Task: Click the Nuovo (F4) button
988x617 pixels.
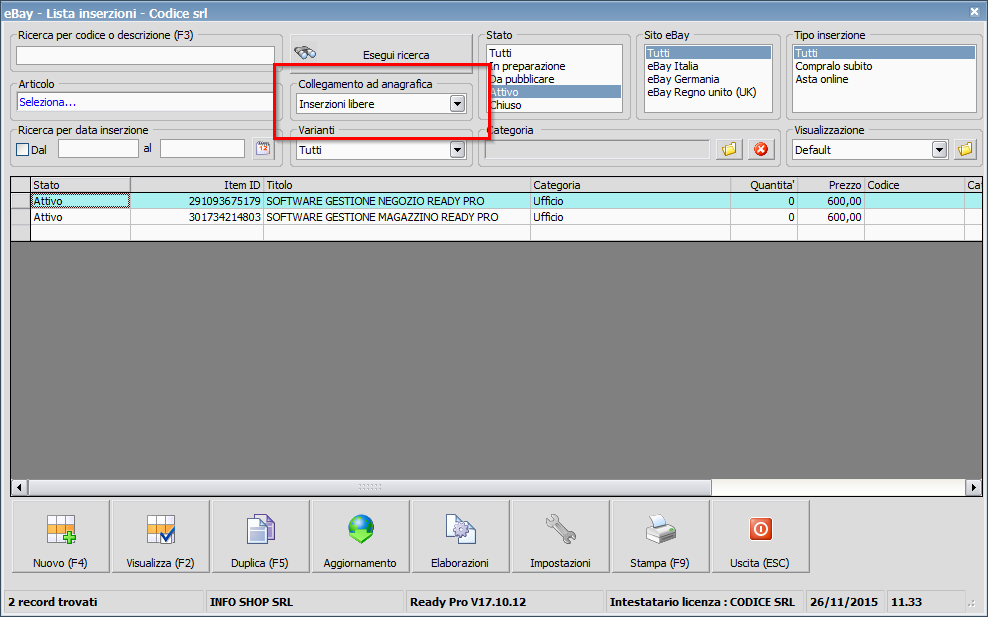Action: point(60,536)
